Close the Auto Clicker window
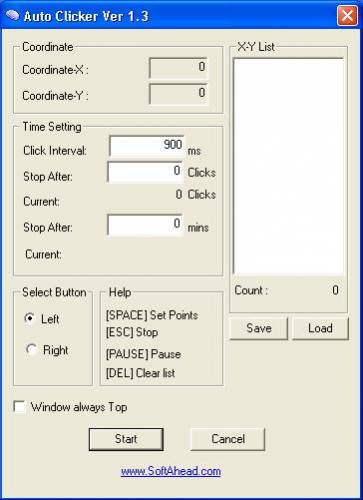363x500 pixels. [x=347, y=15]
